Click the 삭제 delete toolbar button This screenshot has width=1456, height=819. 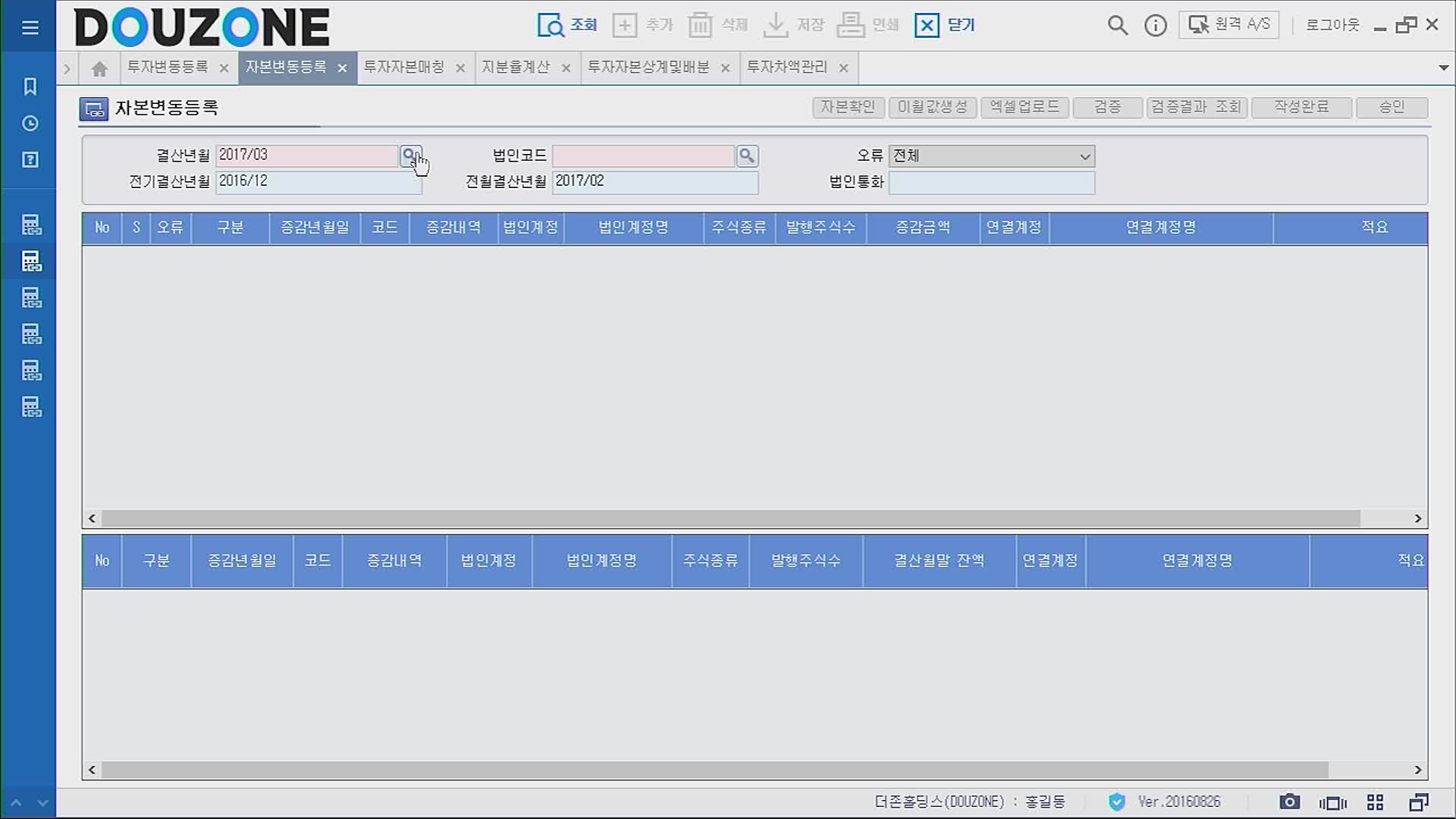point(717,25)
